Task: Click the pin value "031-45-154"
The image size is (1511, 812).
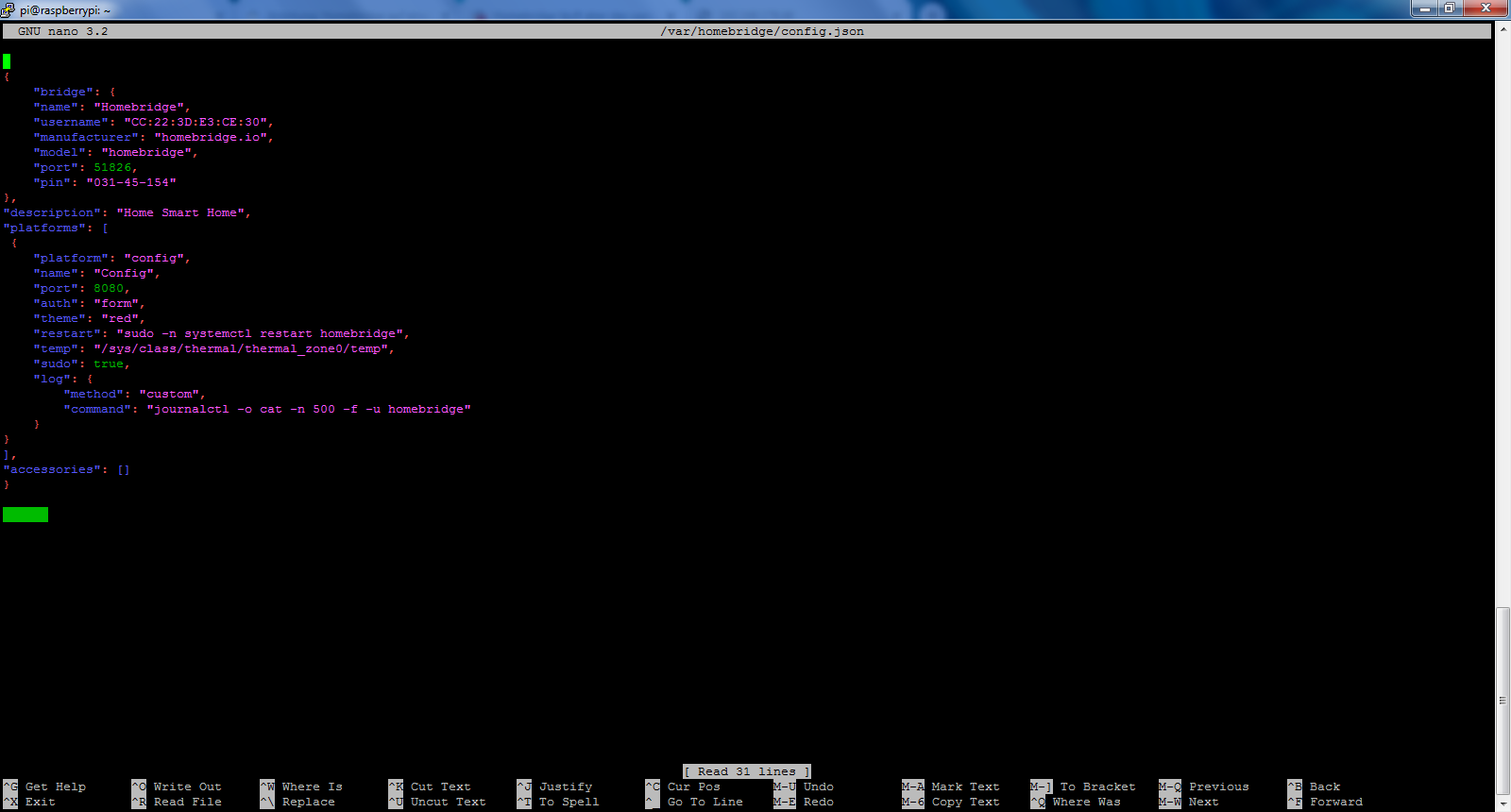Action: click(x=131, y=182)
